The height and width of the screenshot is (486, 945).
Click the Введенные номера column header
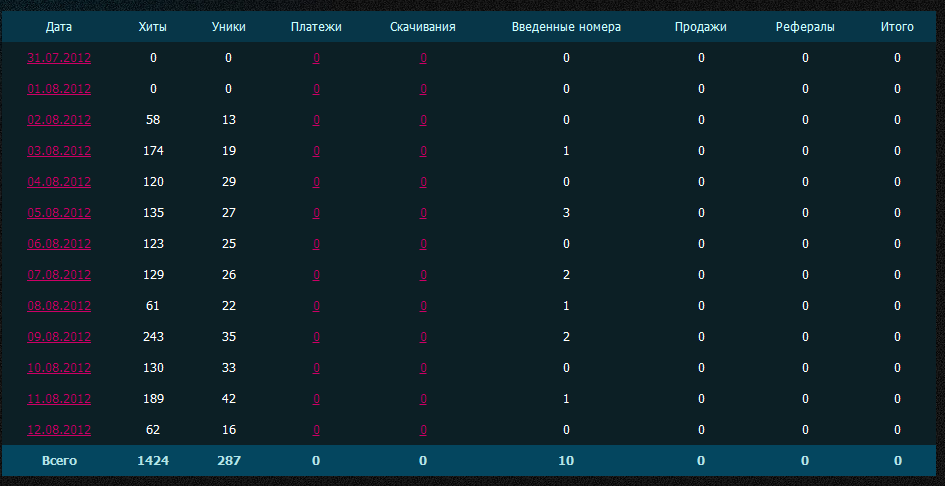tap(566, 27)
